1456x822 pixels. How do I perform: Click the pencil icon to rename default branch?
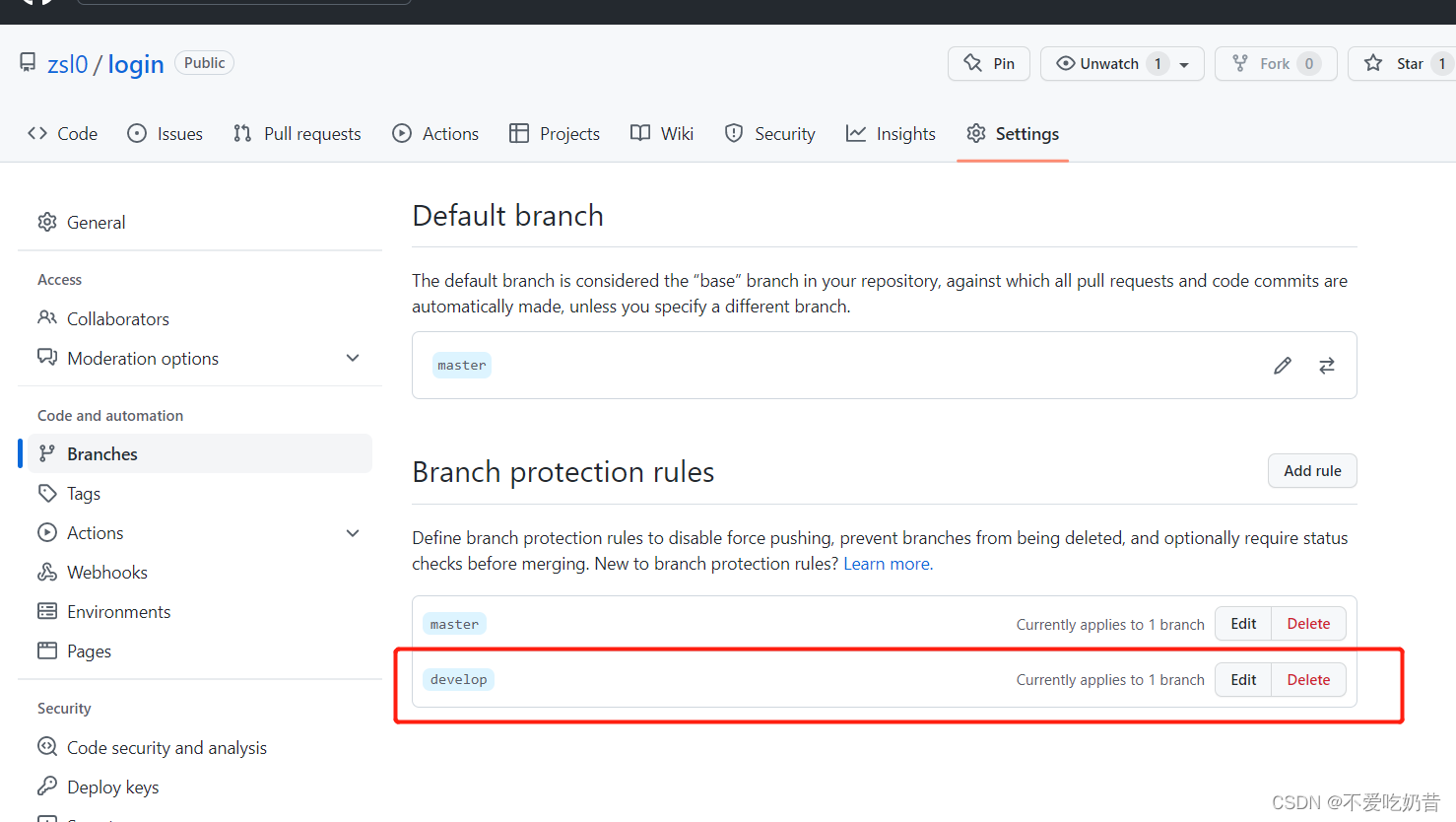1282,366
